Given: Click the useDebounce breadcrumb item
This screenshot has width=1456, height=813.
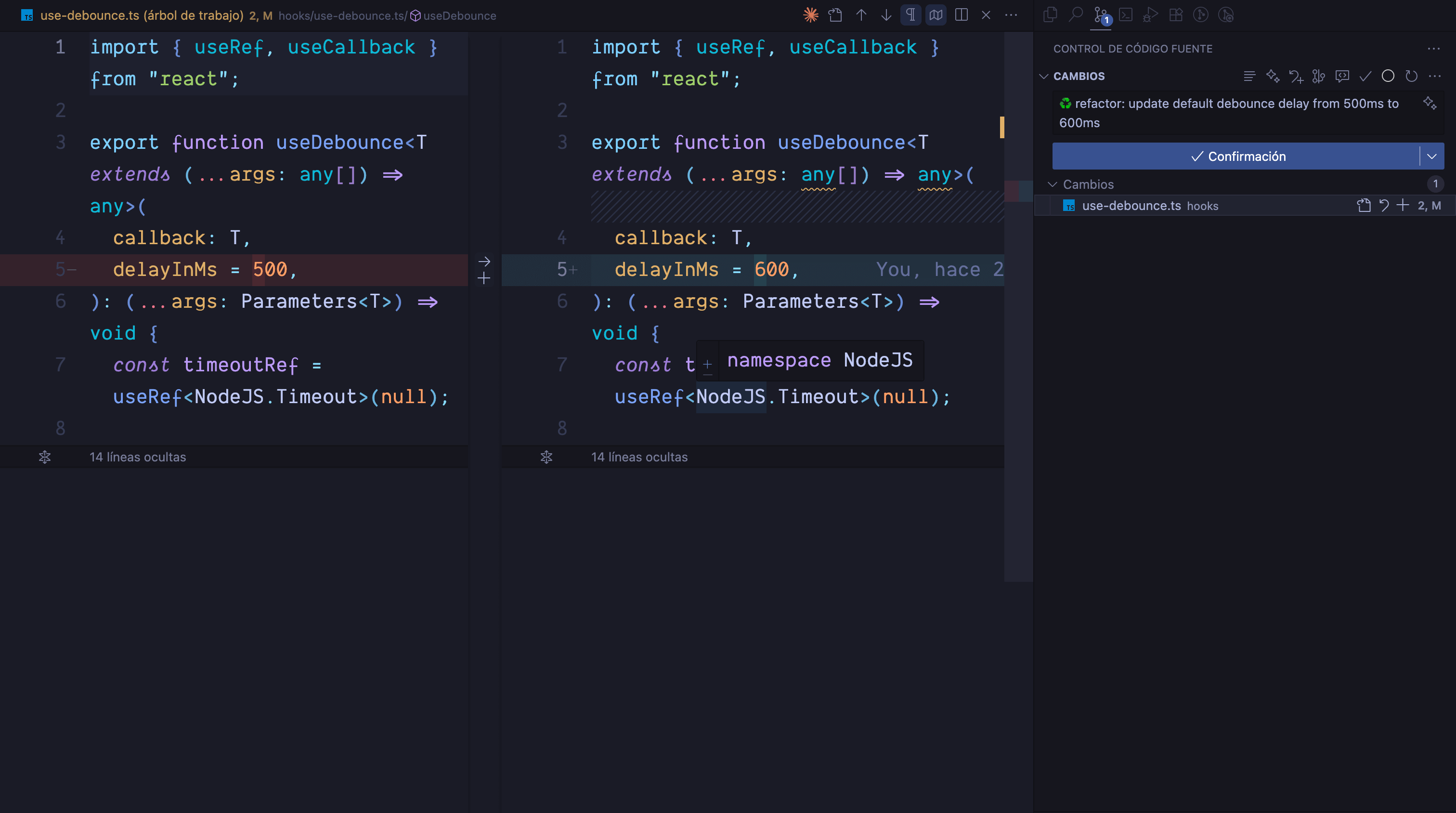Looking at the screenshot, I should [459, 16].
